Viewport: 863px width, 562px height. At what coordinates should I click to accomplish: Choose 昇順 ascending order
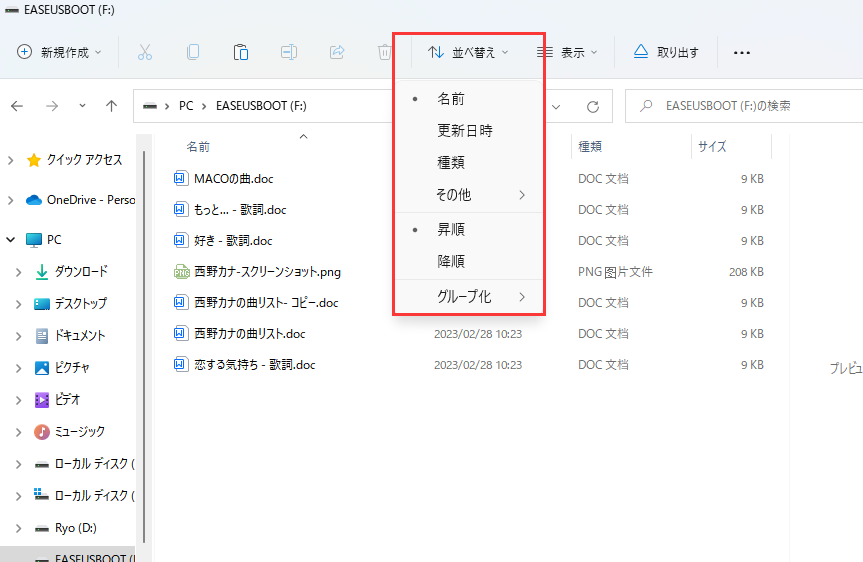469,230
